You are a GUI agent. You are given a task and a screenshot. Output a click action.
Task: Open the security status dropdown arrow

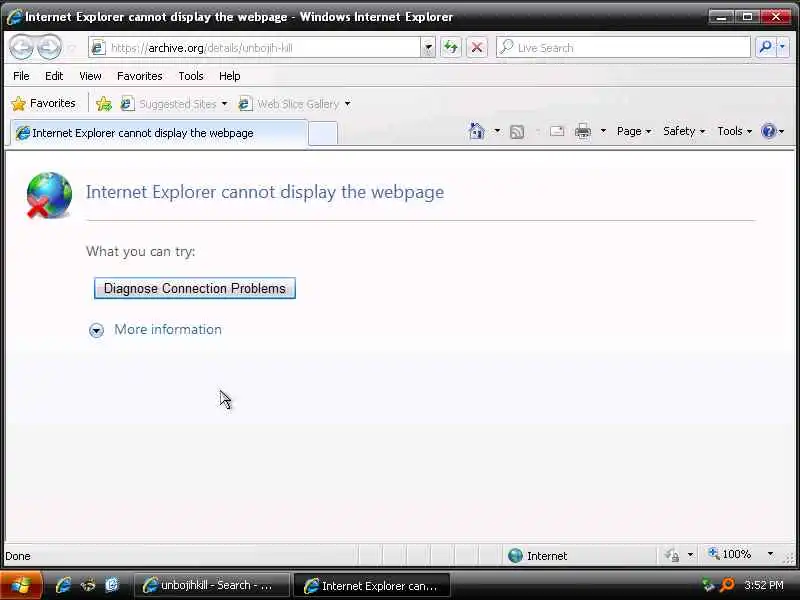click(x=690, y=555)
